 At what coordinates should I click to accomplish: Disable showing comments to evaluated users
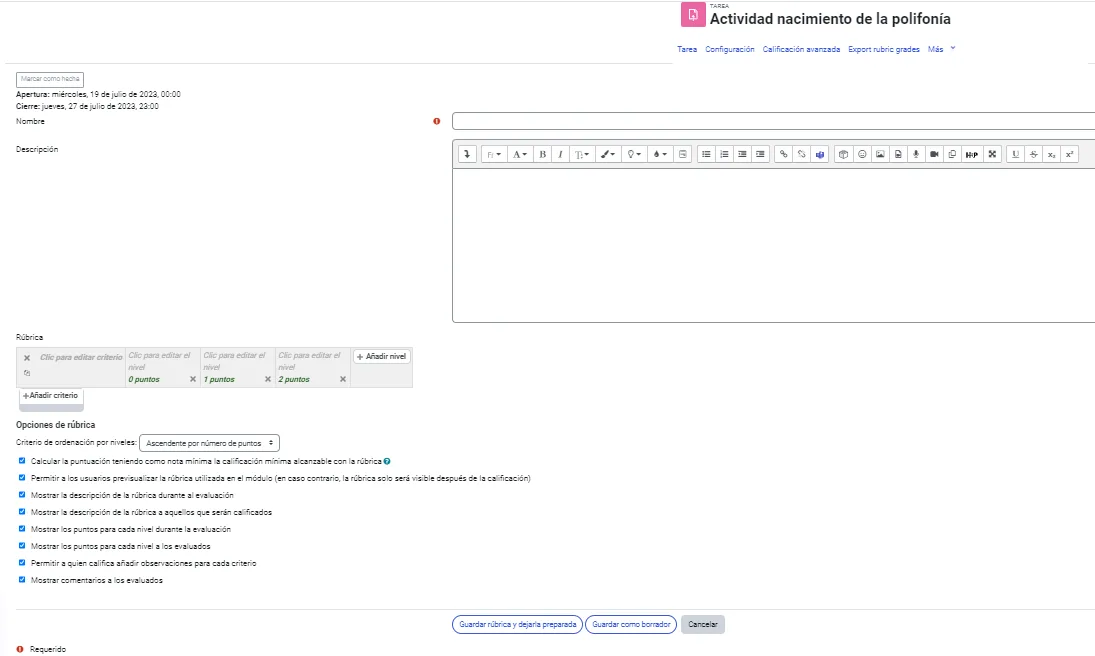coord(22,579)
